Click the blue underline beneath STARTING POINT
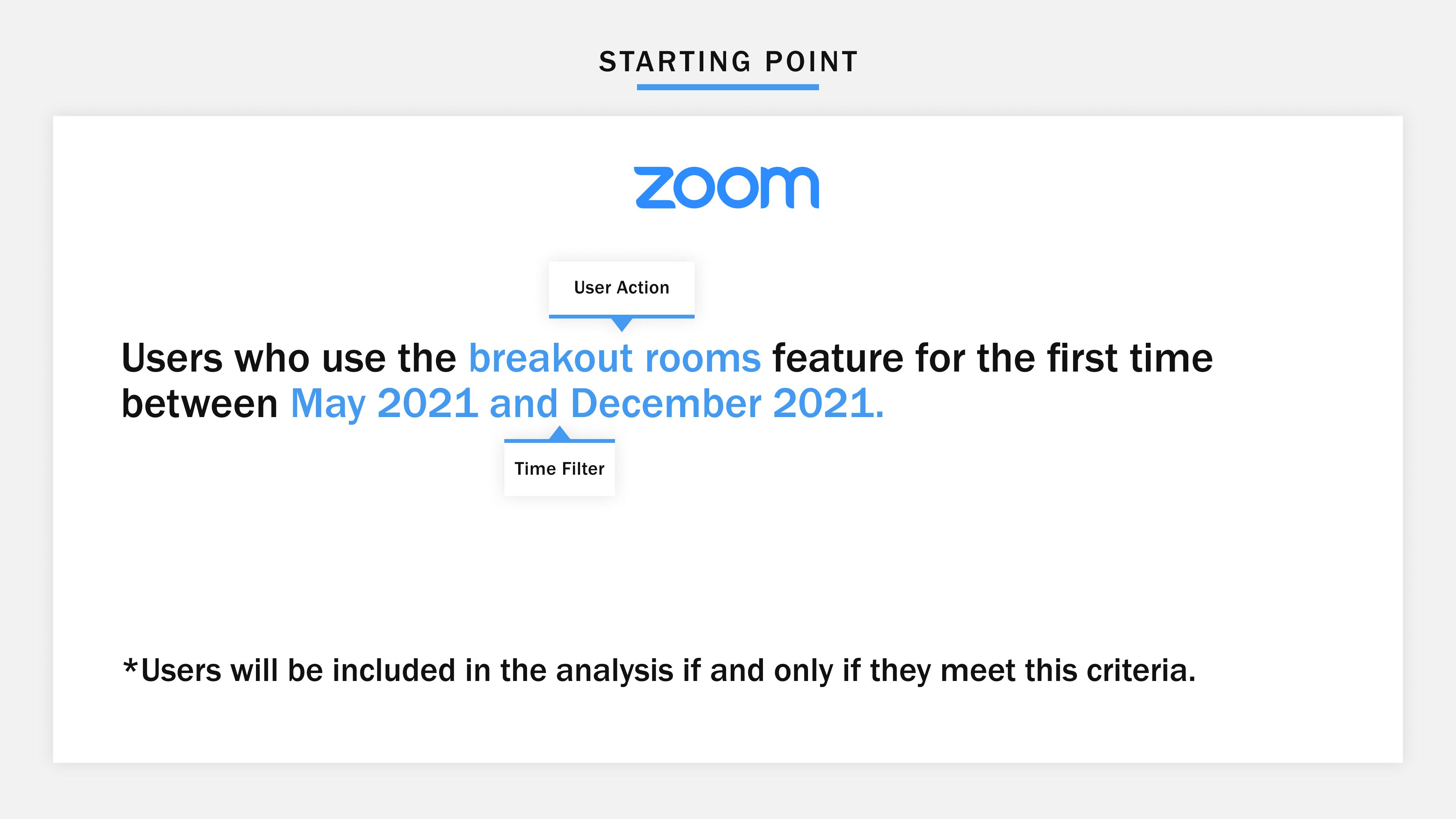 [x=728, y=87]
